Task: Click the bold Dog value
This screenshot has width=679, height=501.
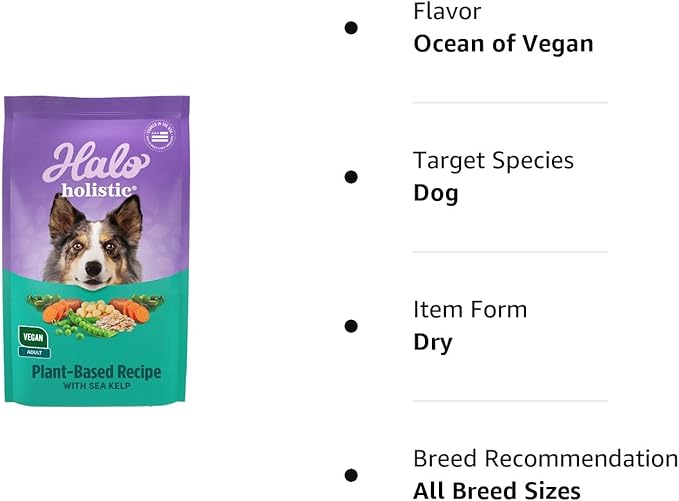Action: pos(436,193)
